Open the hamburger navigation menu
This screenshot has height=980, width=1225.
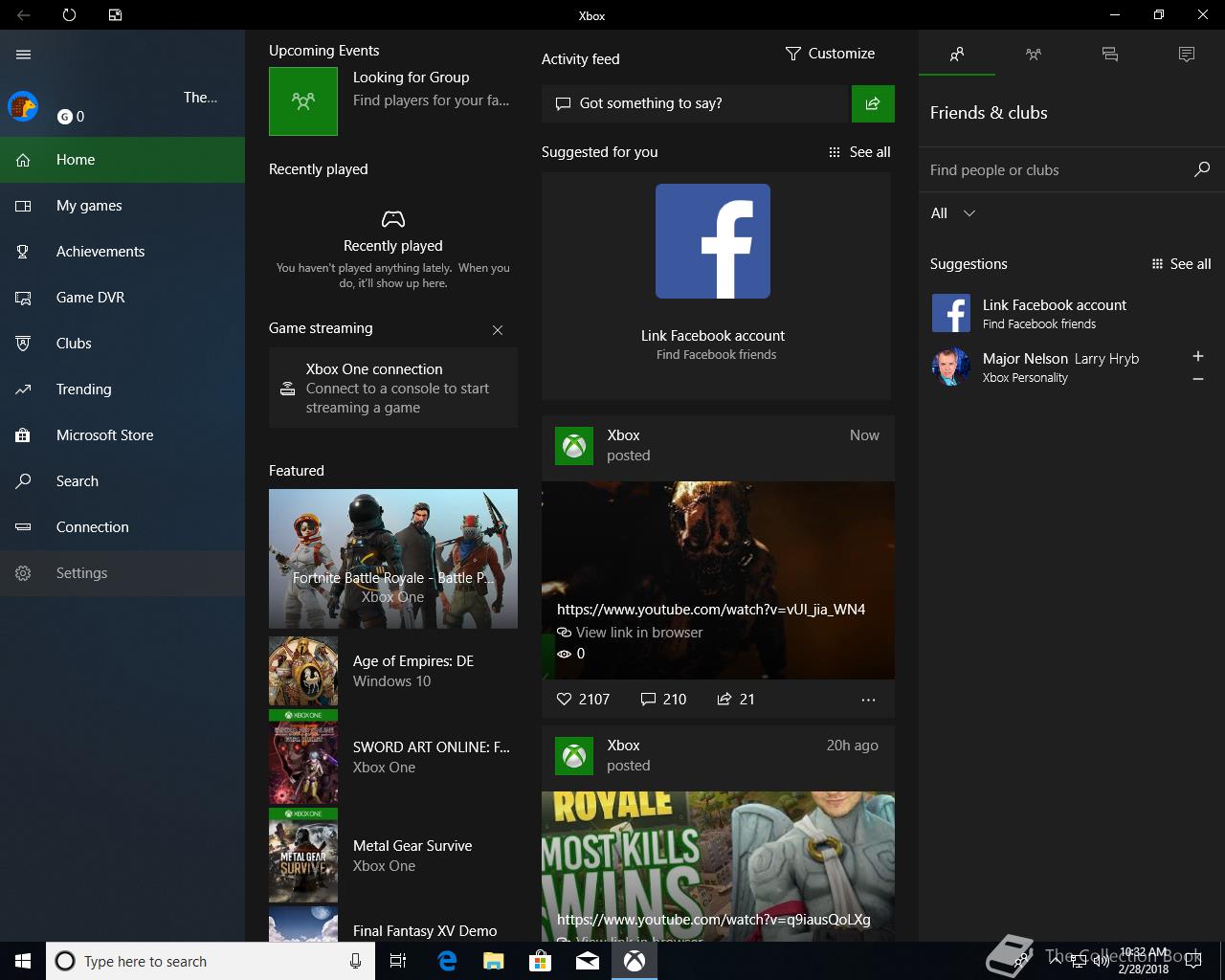24,55
